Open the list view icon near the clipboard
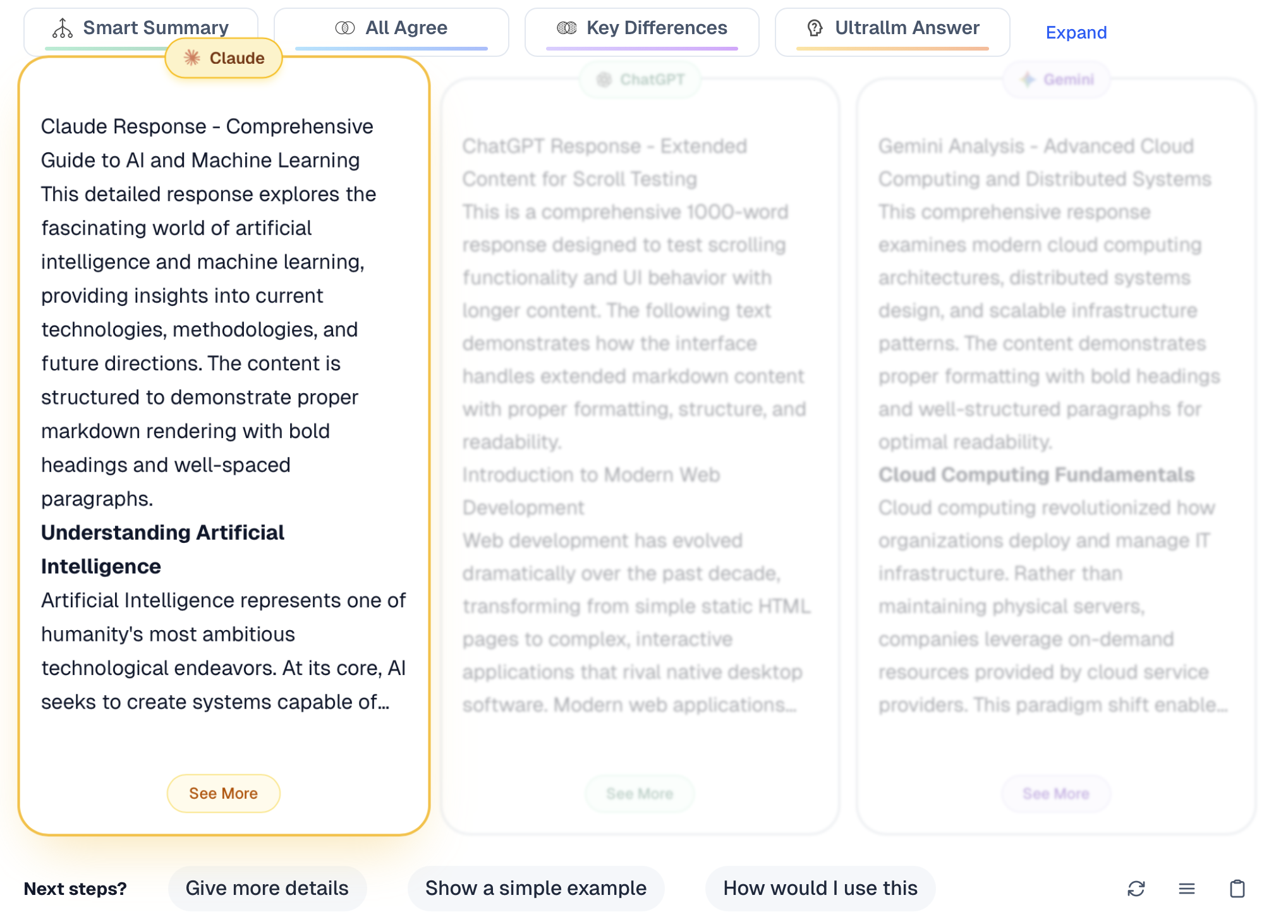The width and height of the screenshot is (1288, 924). 1188,889
